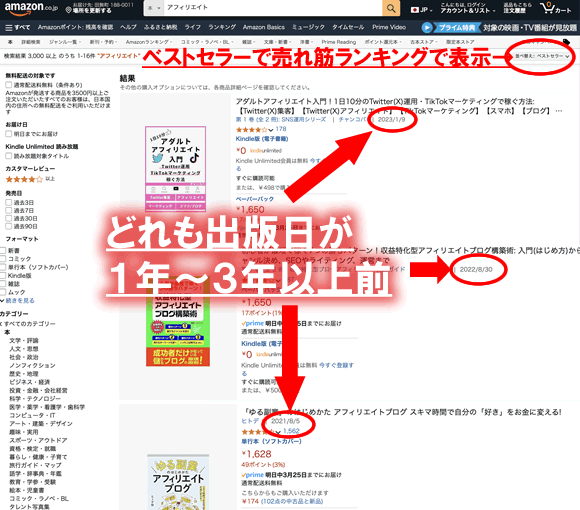The height and width of the screenshot is (510, 580).
Task: Click the アダルトアフィリエイト入門 book cover
Action: tap(175, 168)
